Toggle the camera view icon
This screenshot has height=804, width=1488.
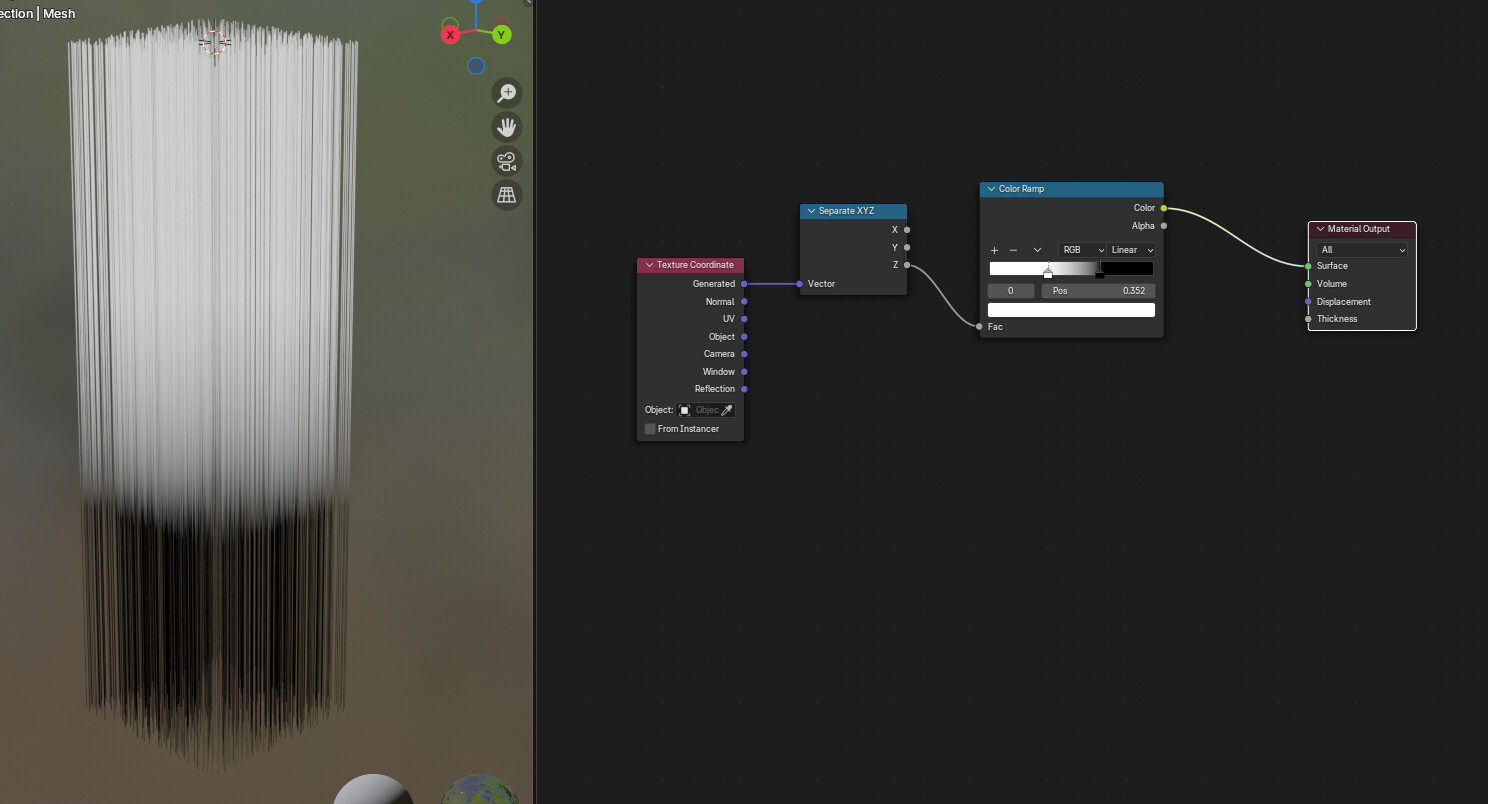[507, 161]
